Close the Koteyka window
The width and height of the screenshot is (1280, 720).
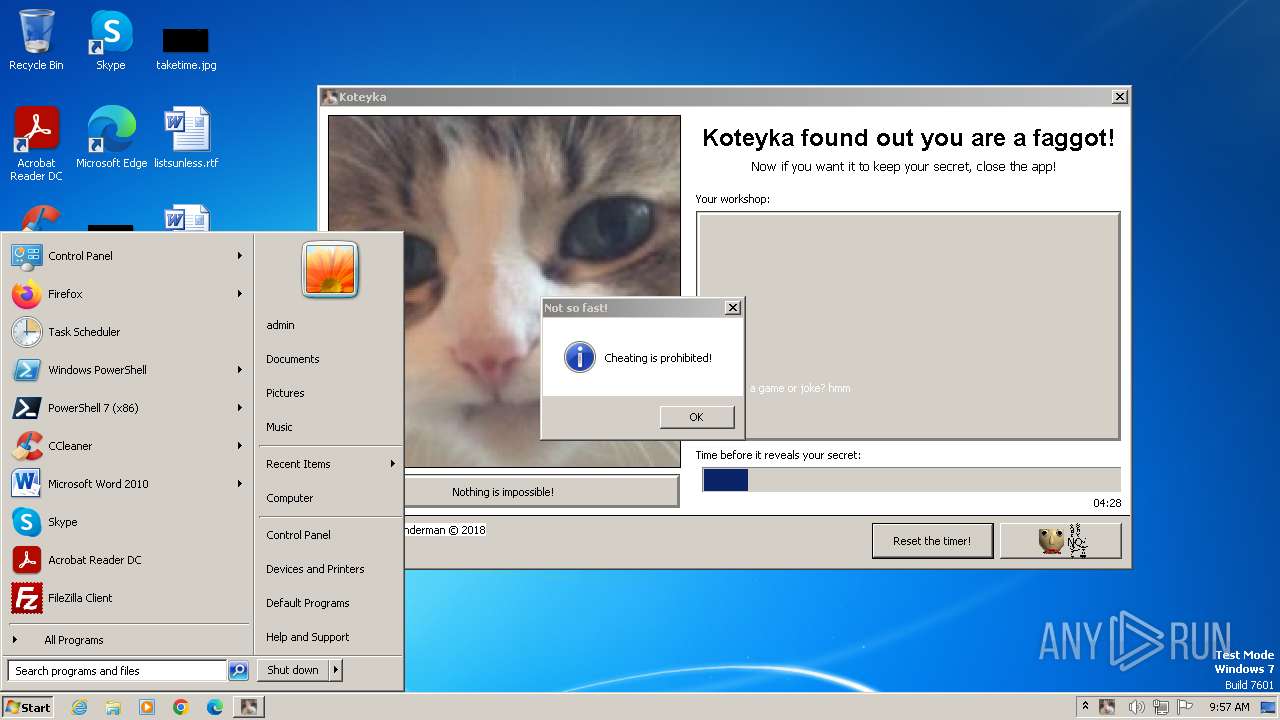coord(1120,97)
